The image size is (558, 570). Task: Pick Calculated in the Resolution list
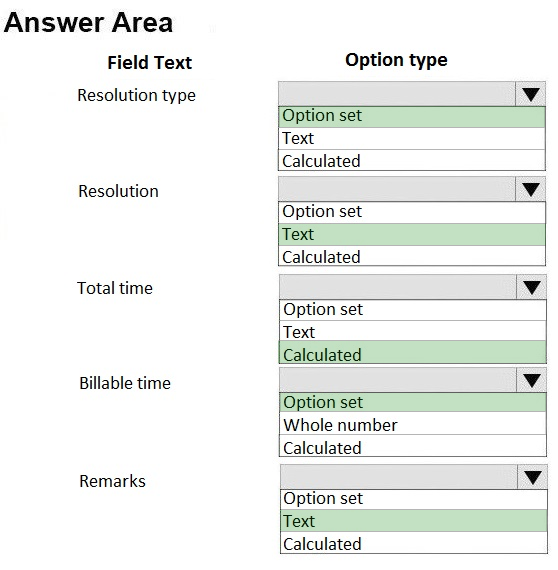coord(412,256)
